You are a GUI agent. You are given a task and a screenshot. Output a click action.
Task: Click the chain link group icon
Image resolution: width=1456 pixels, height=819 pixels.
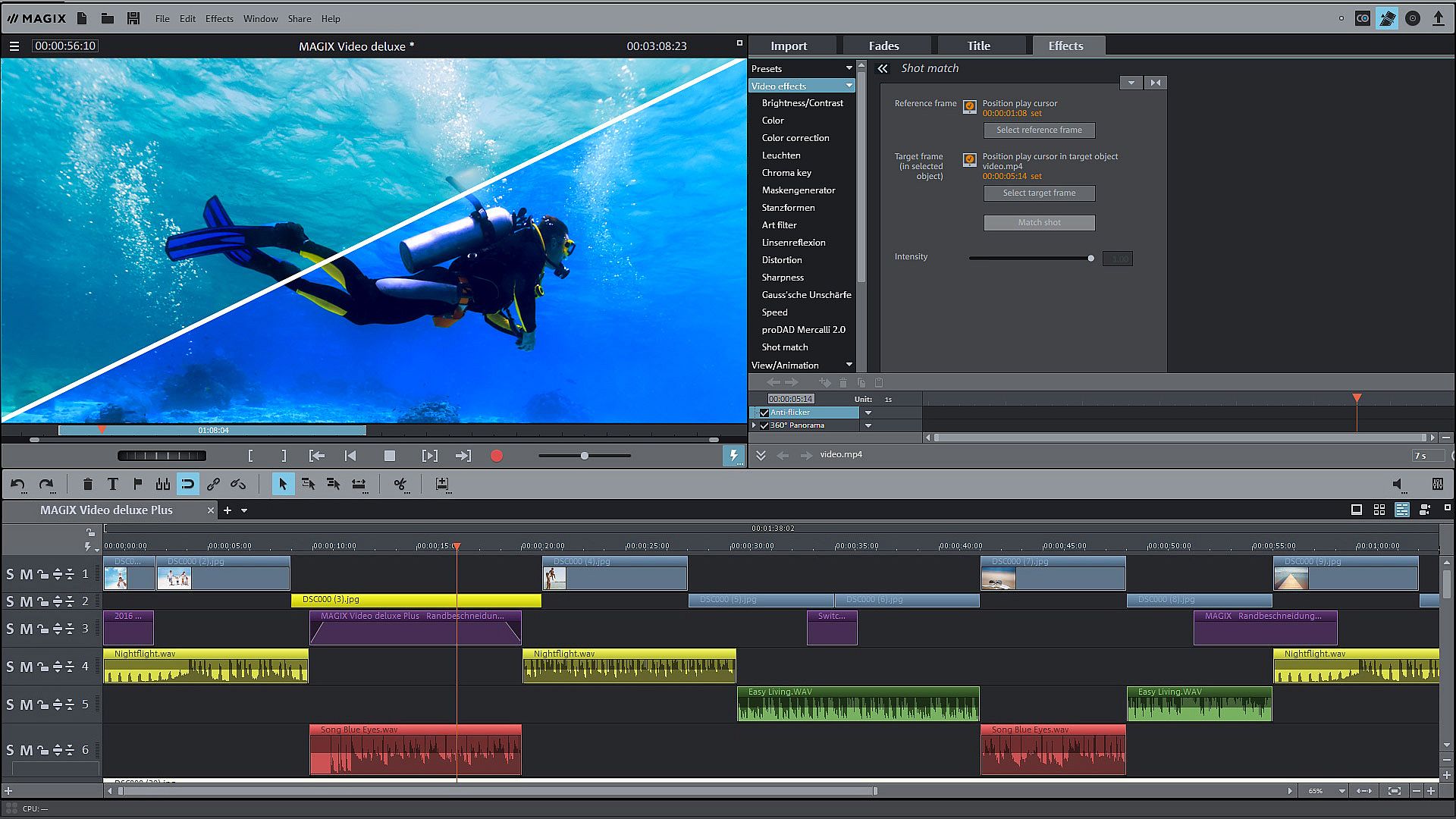click(x=213, y=484)
